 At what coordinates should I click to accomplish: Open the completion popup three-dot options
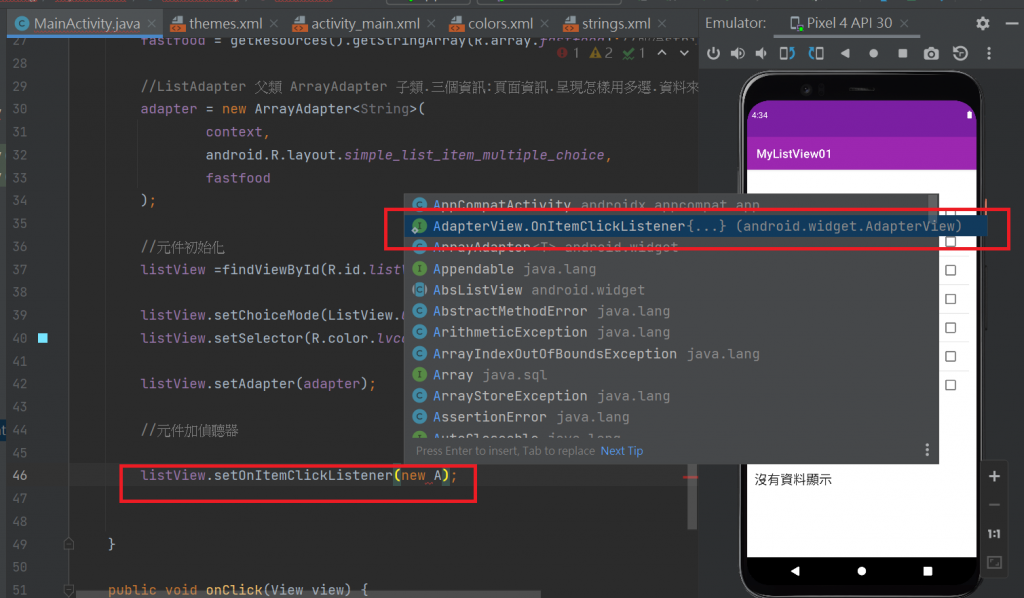[x=927, y=450]
